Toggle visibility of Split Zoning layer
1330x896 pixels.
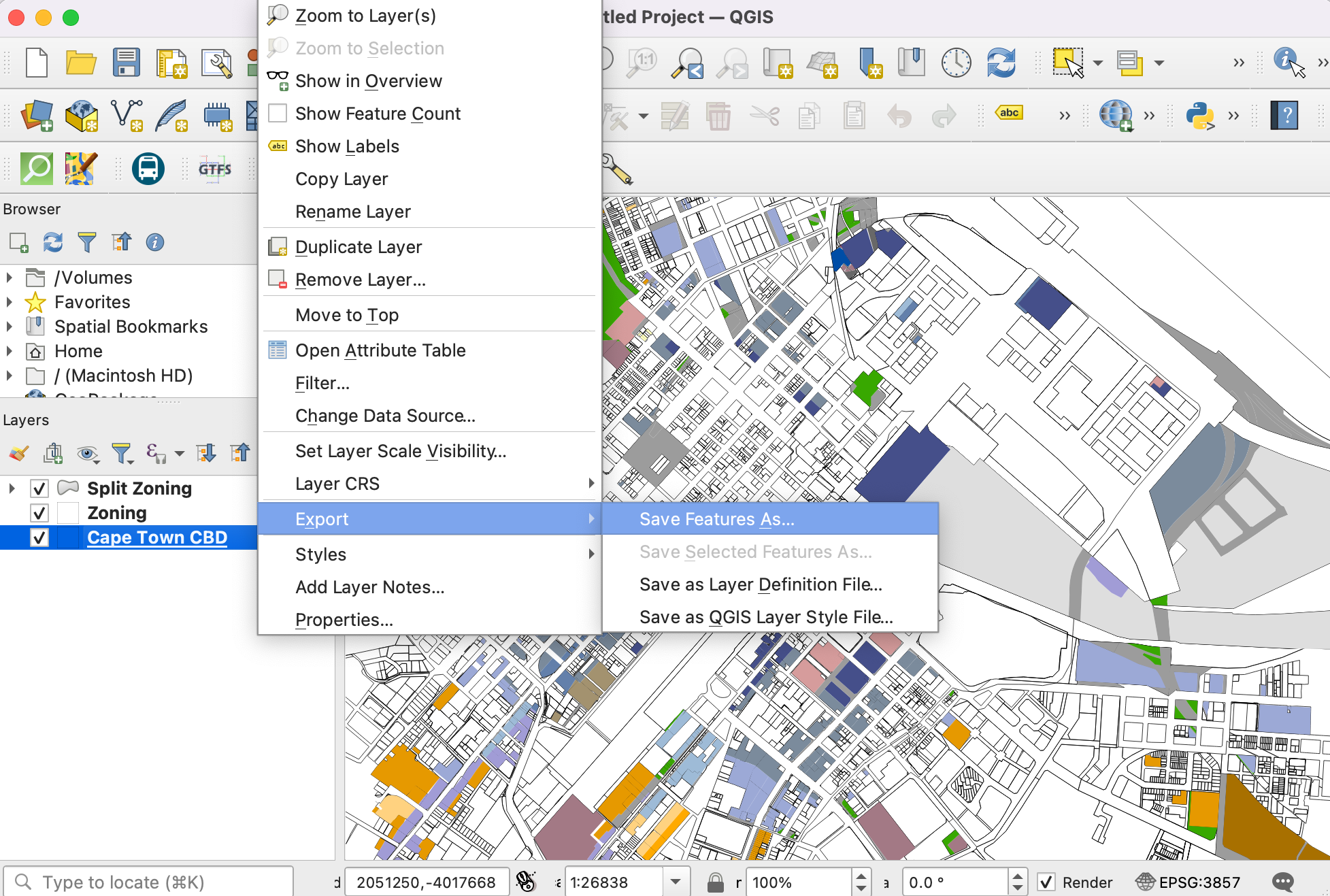(37, 488)
